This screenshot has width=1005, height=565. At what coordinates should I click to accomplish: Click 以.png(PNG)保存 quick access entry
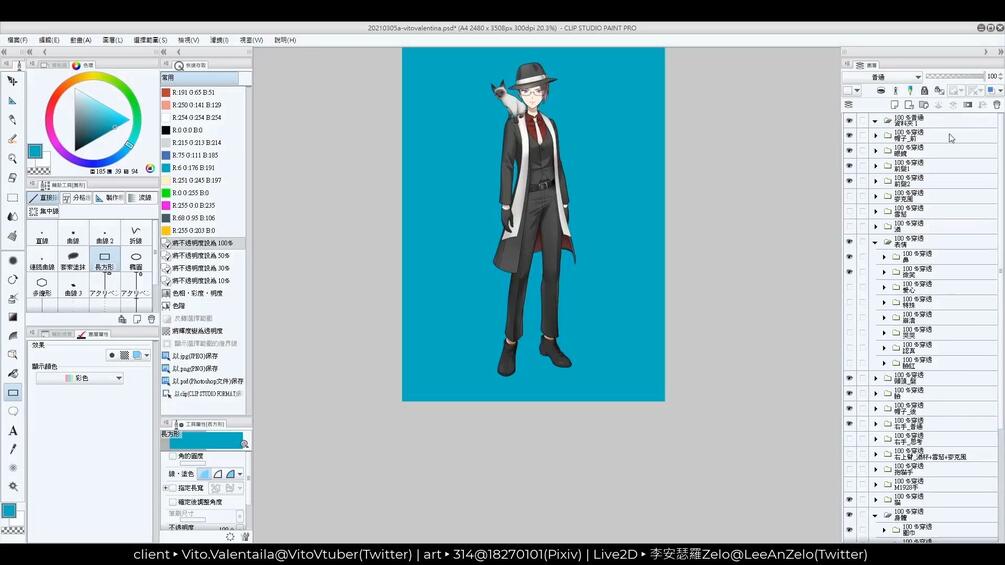(195, 369)
